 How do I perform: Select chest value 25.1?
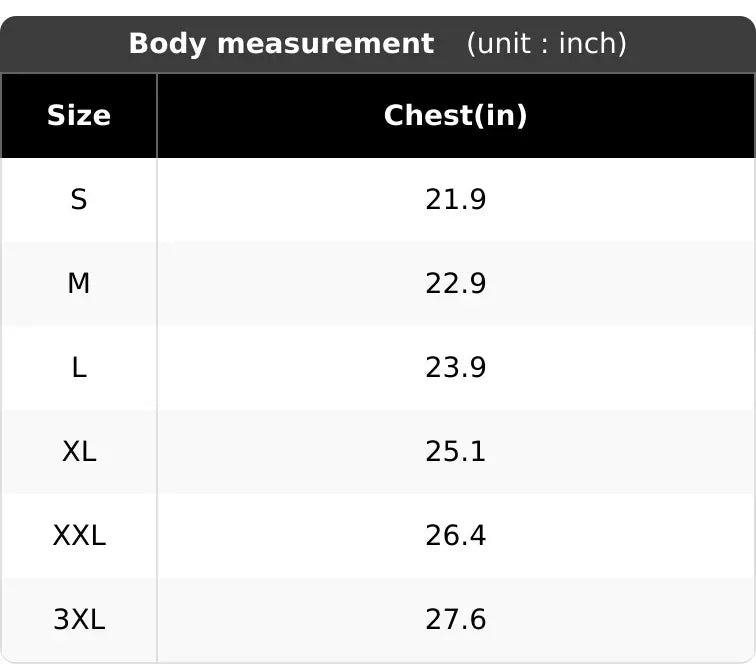coord(456,452)
